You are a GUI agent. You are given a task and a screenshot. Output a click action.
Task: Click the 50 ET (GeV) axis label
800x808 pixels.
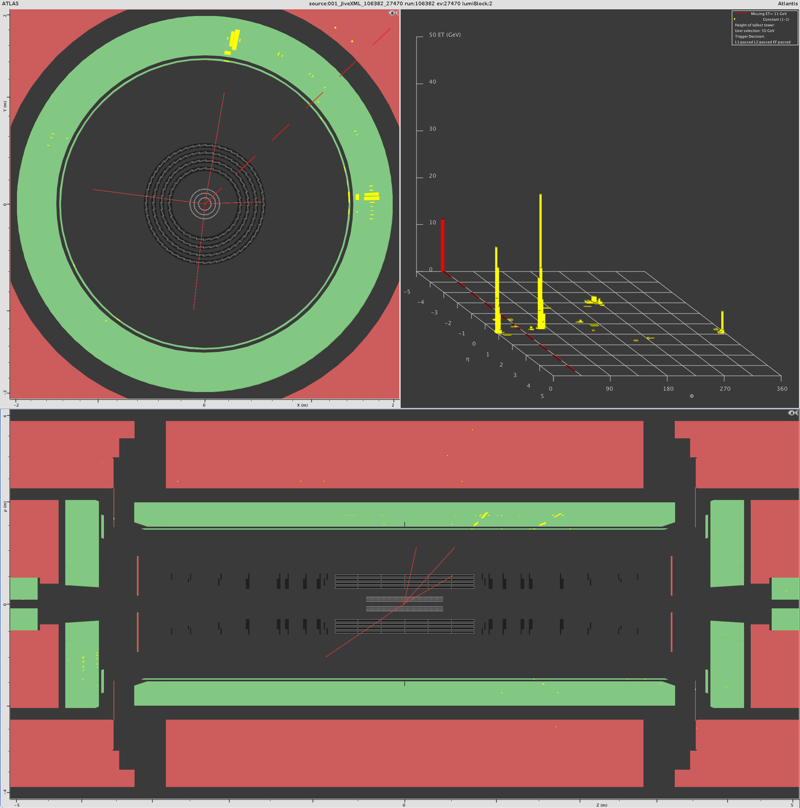[444, 35]
